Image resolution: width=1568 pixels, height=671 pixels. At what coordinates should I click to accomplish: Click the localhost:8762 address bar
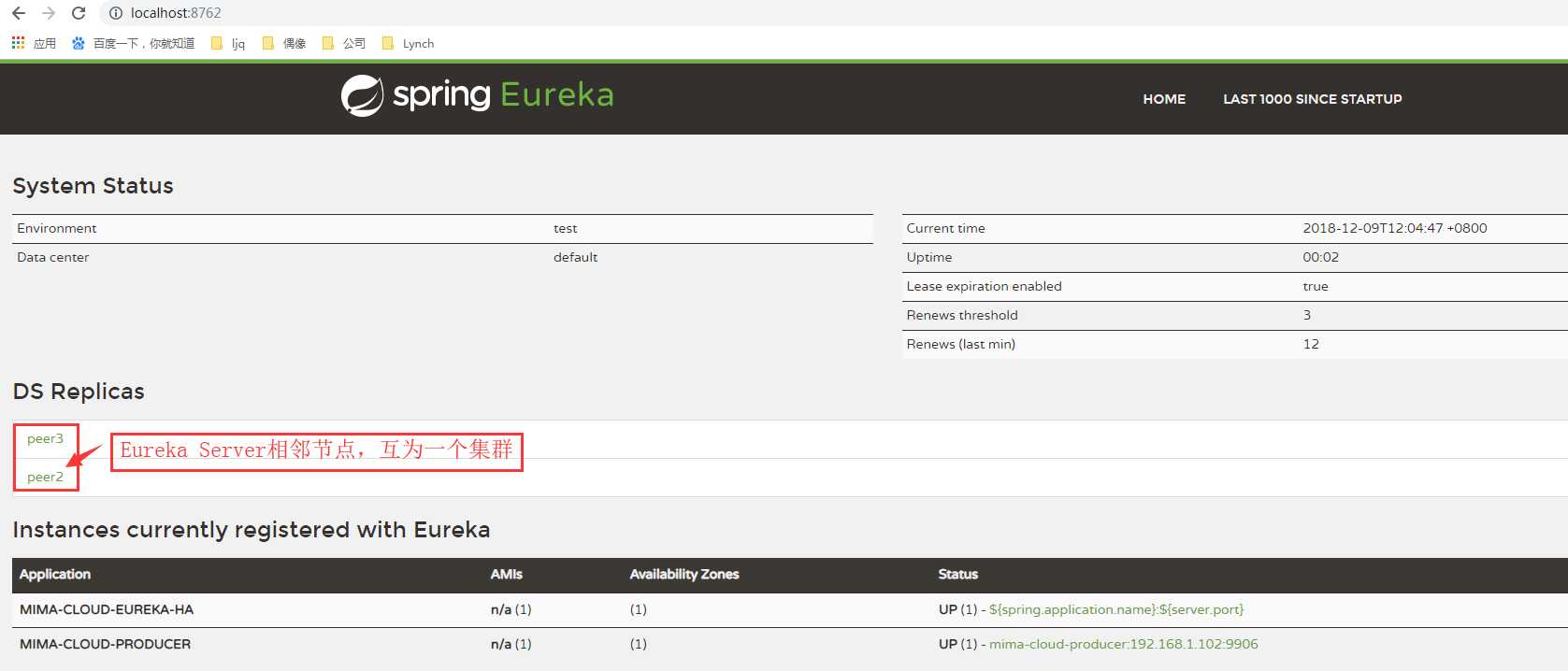(176, 13)
